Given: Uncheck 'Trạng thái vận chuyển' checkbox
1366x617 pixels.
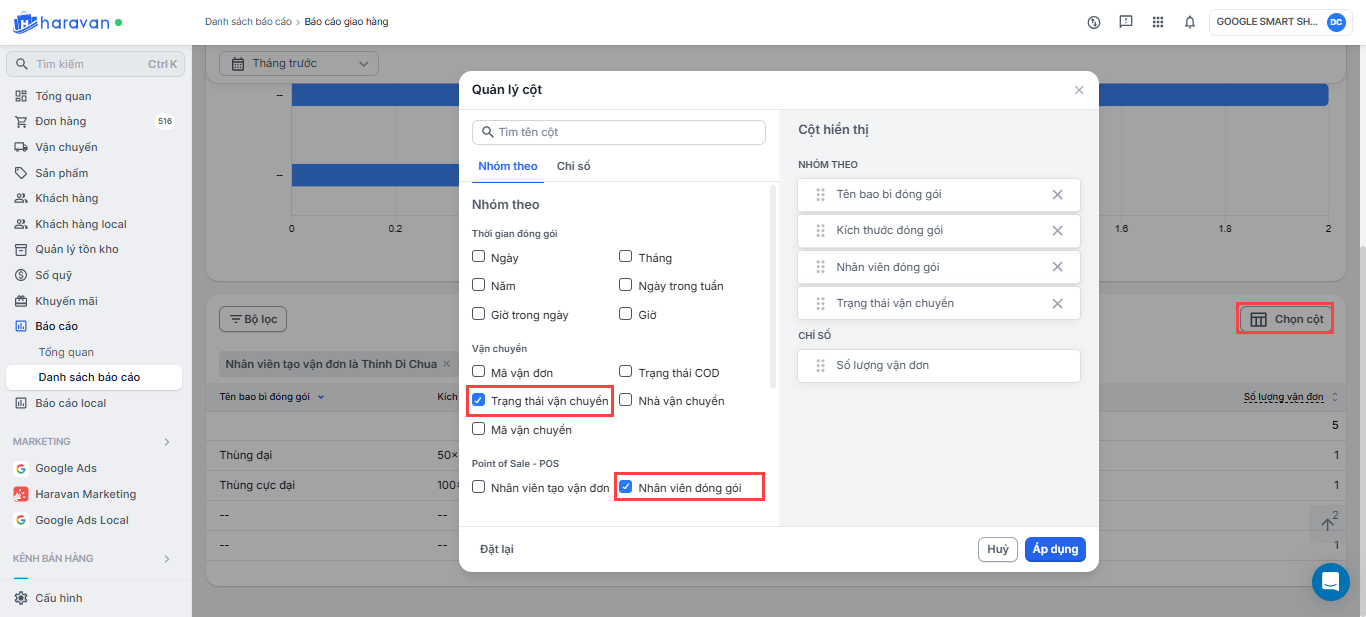Looking at the screenshot, I should [479, 401].
